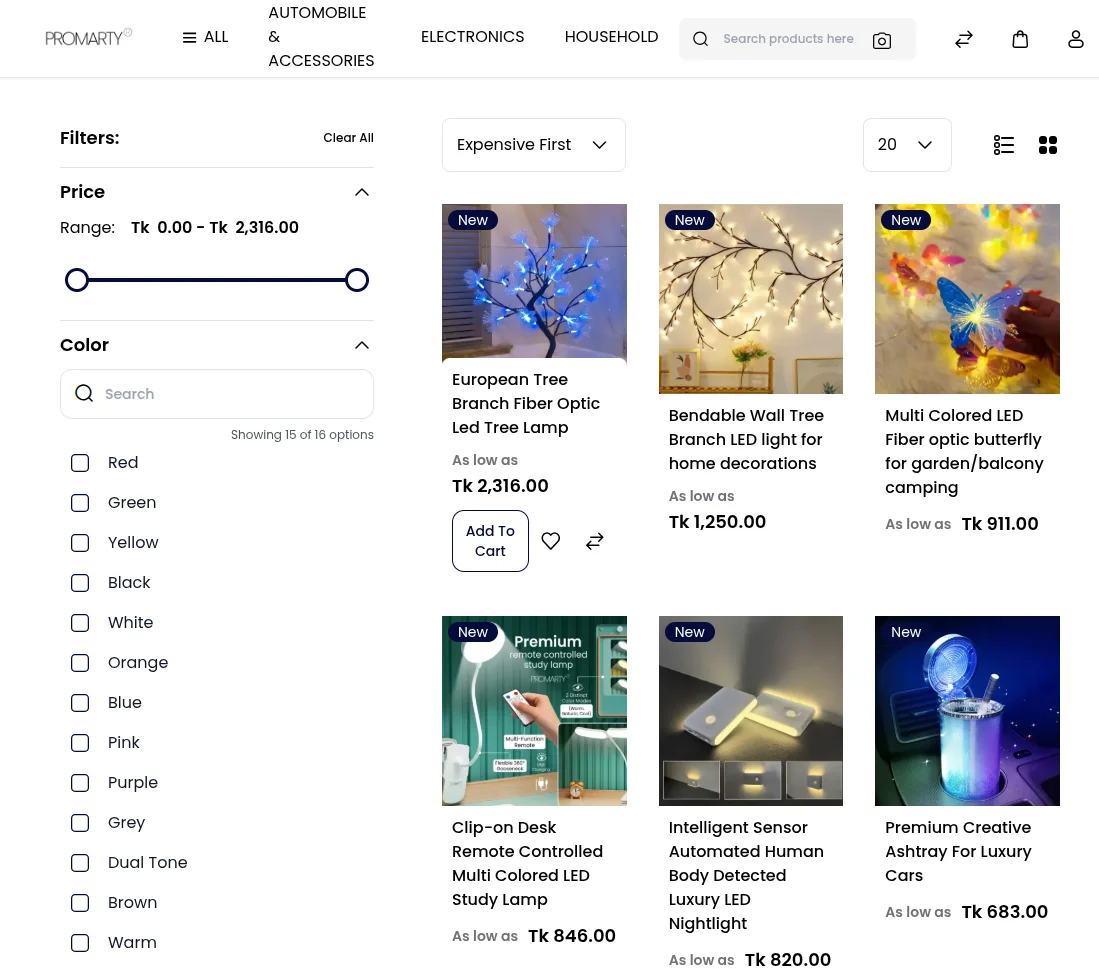Image resolution: width=1099 pixels, height=969 pixels.
Task: Open Premium Creative Ashtray title
Action: 958,851
